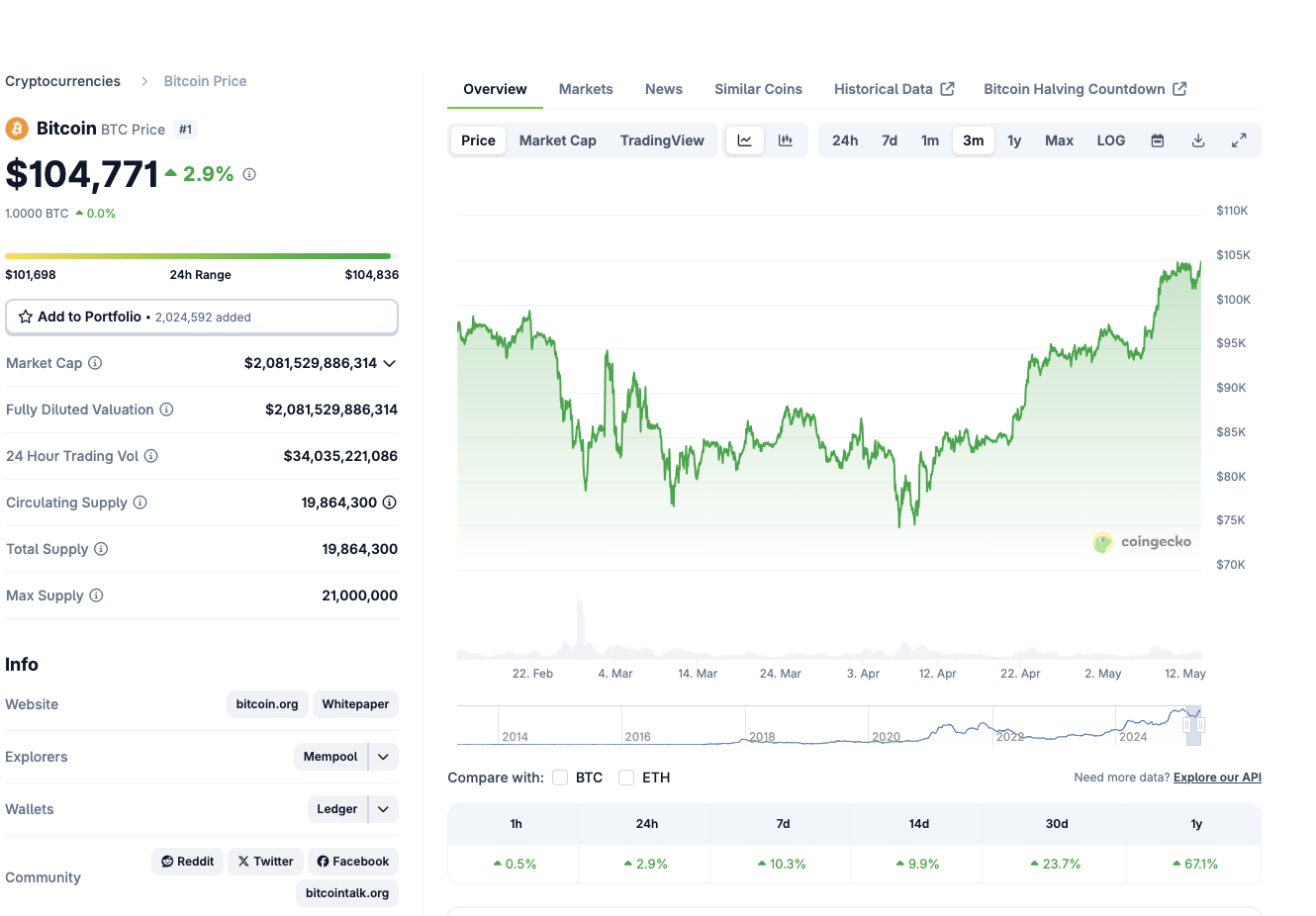Click the $104,771 price value
This screenshot has width=1316, height=916.
(x=82, y=175)
